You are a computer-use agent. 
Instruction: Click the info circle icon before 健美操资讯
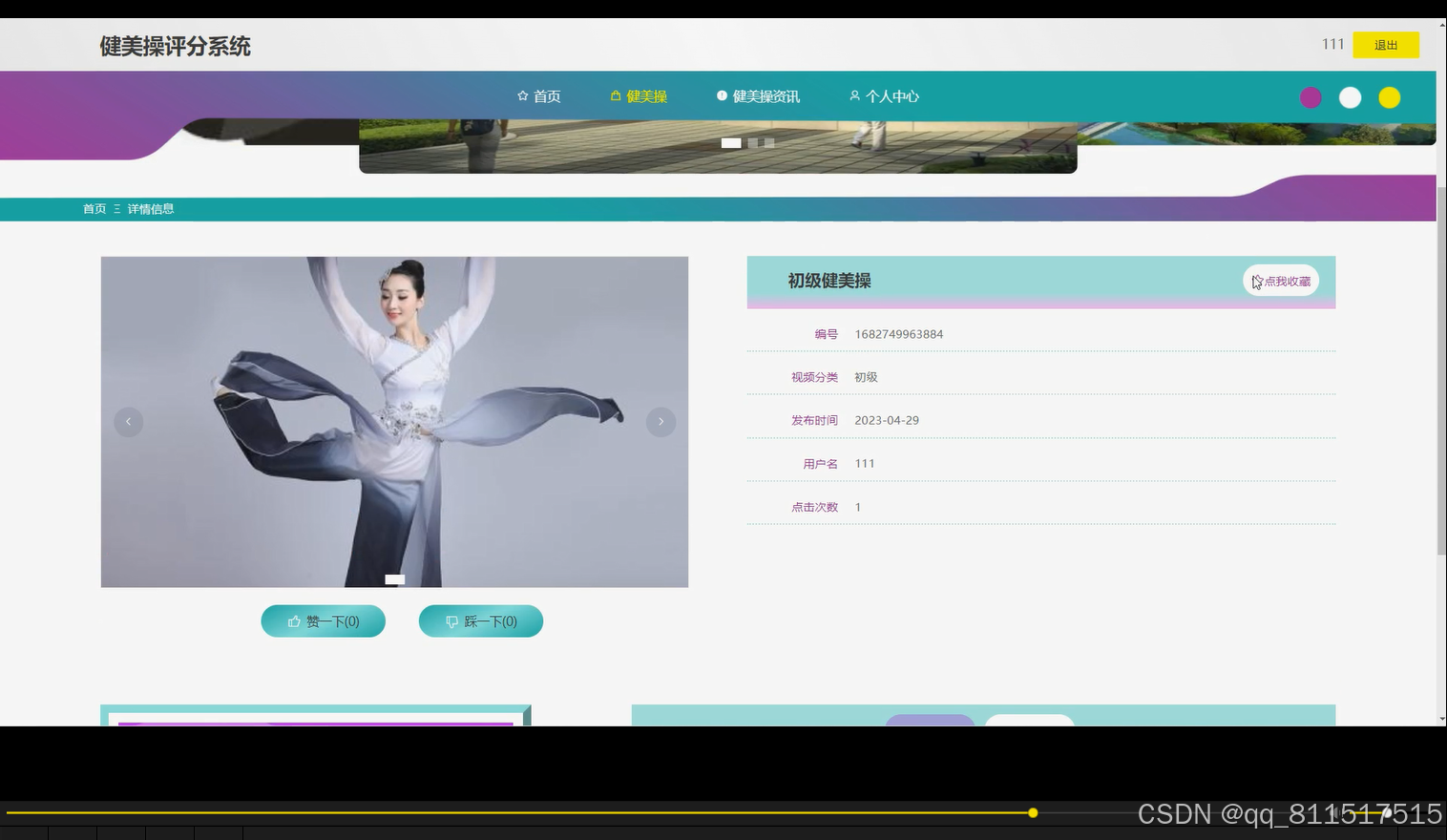[x=723, y=94]
